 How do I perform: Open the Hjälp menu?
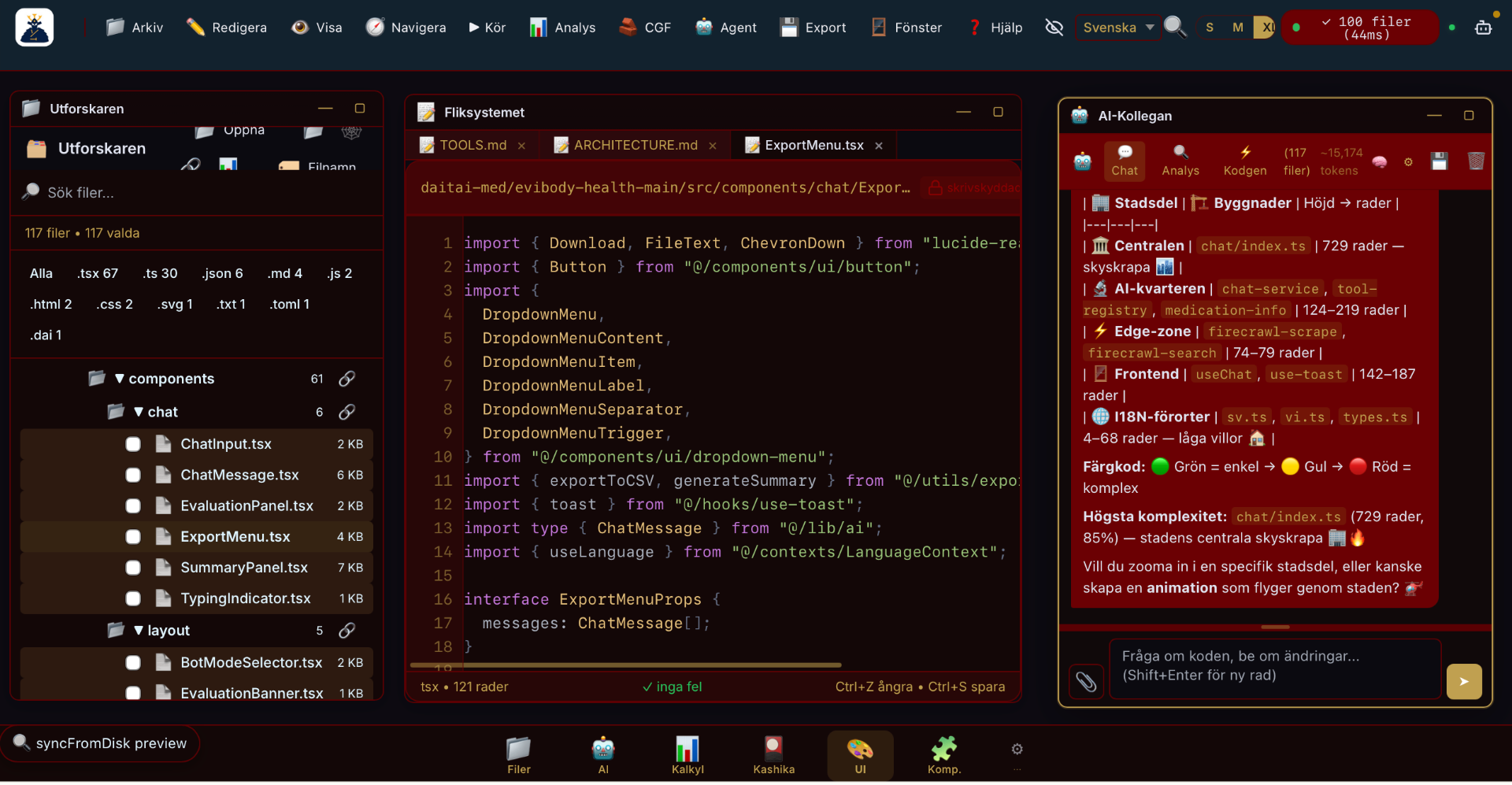click(995, 28)
